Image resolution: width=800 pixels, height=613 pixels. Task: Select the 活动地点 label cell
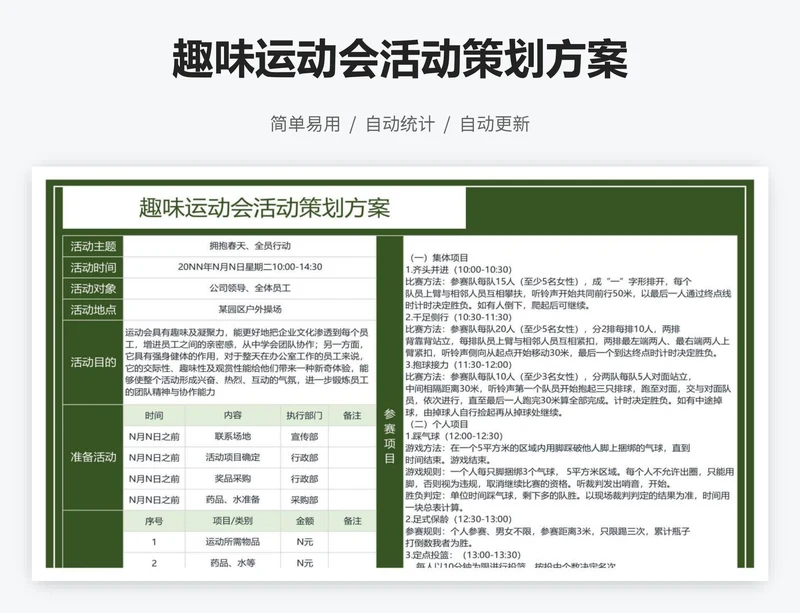click(93, 310)
